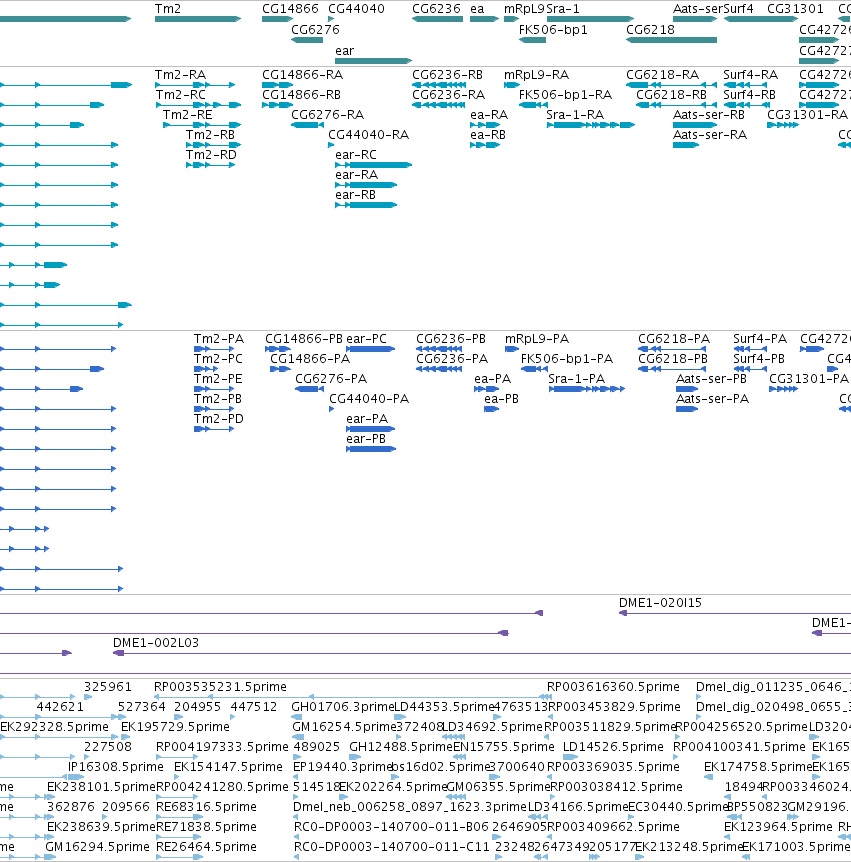This screenshot has width=851, height=862.
Task: Select the Tm2-RC transcript label
Action: point(180,95)
